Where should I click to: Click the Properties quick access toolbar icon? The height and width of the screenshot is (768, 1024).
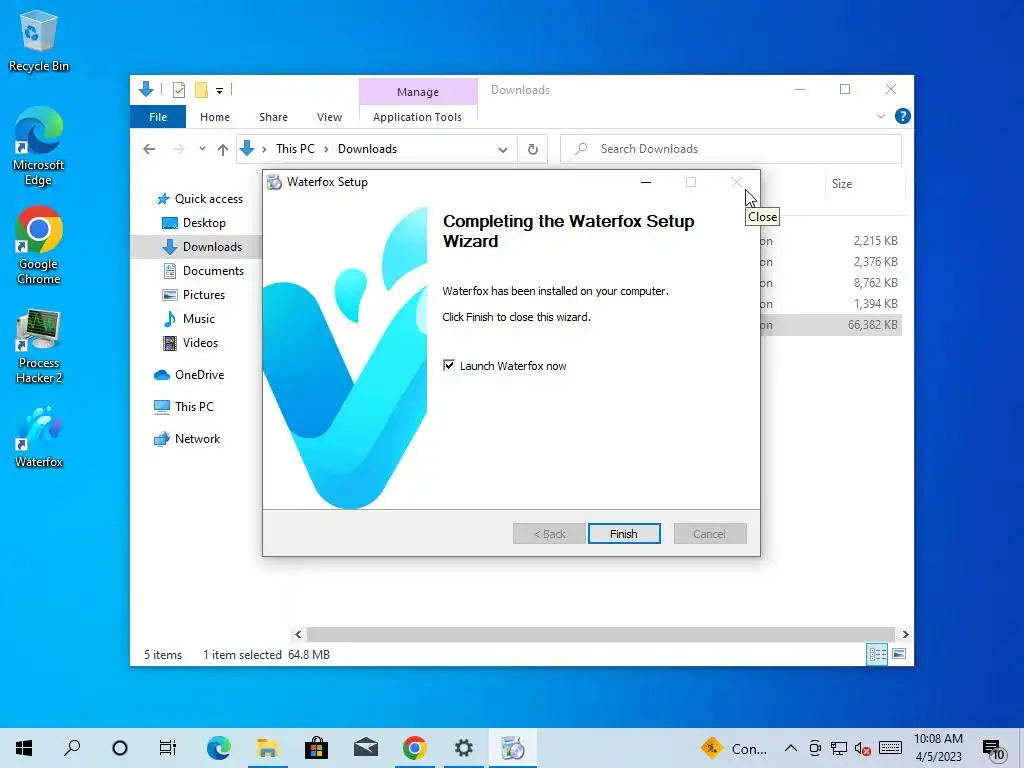click(178, 90)
